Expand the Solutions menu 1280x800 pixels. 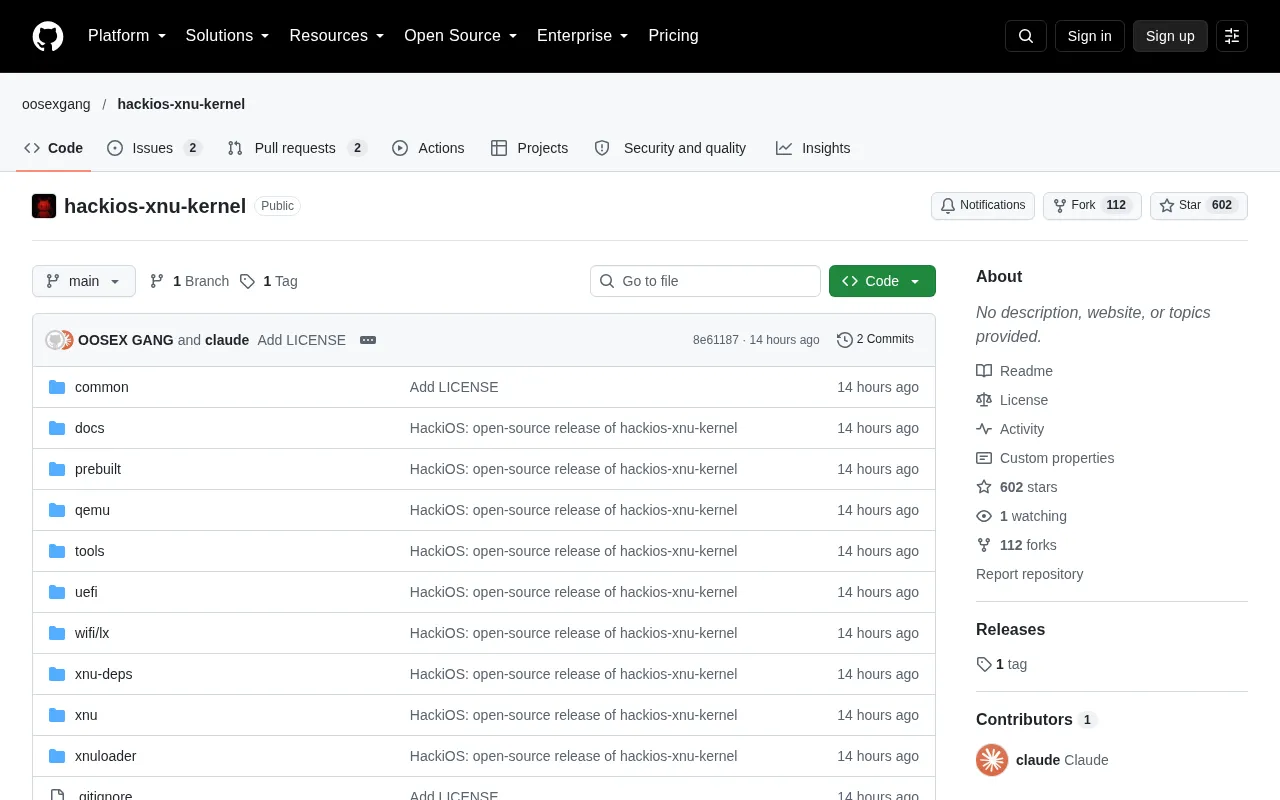pyautogui.click(x=228, y=36)
